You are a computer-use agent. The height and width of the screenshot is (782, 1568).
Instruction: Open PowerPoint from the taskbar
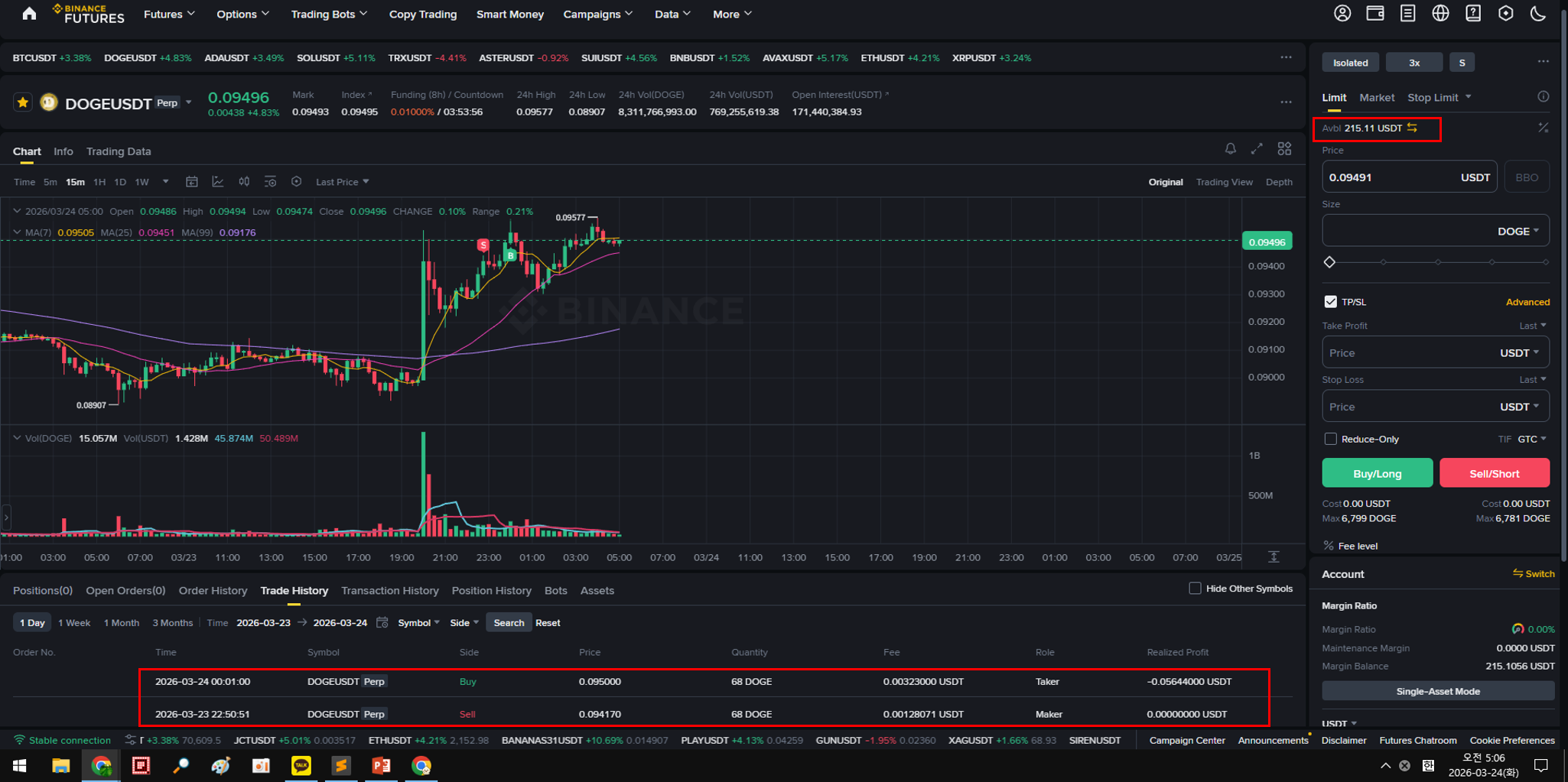point(381,765)
